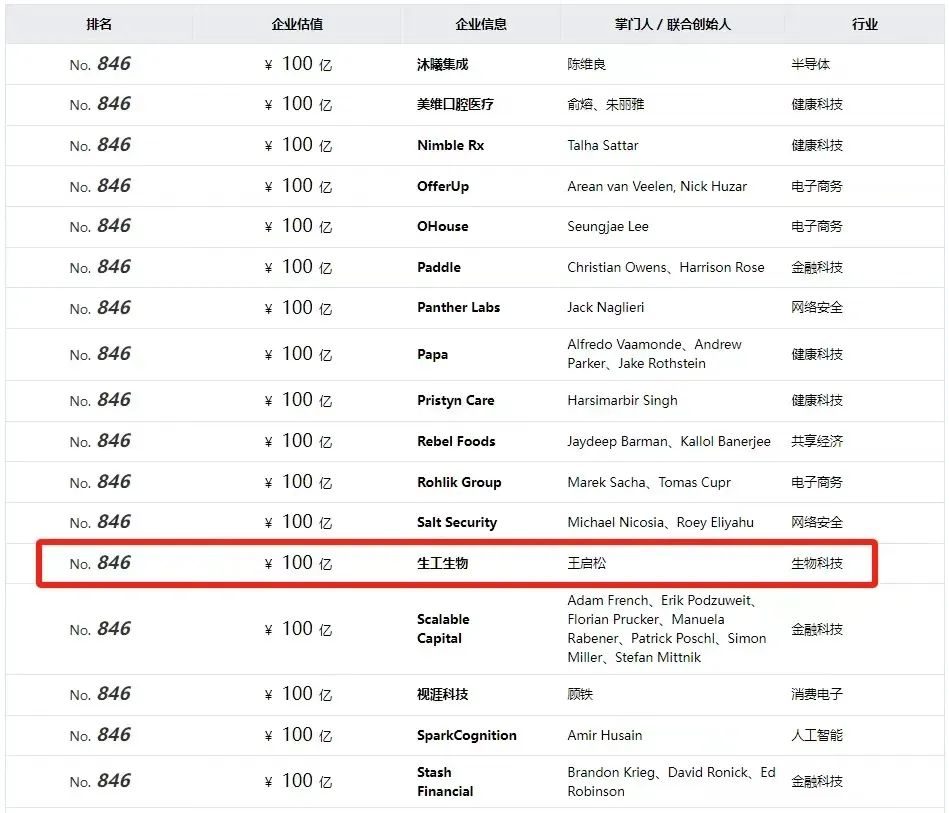This screenshot has height=813, width=949.
Task: Open the 沐曦集成 company entry
Action: tap(442, 64)
